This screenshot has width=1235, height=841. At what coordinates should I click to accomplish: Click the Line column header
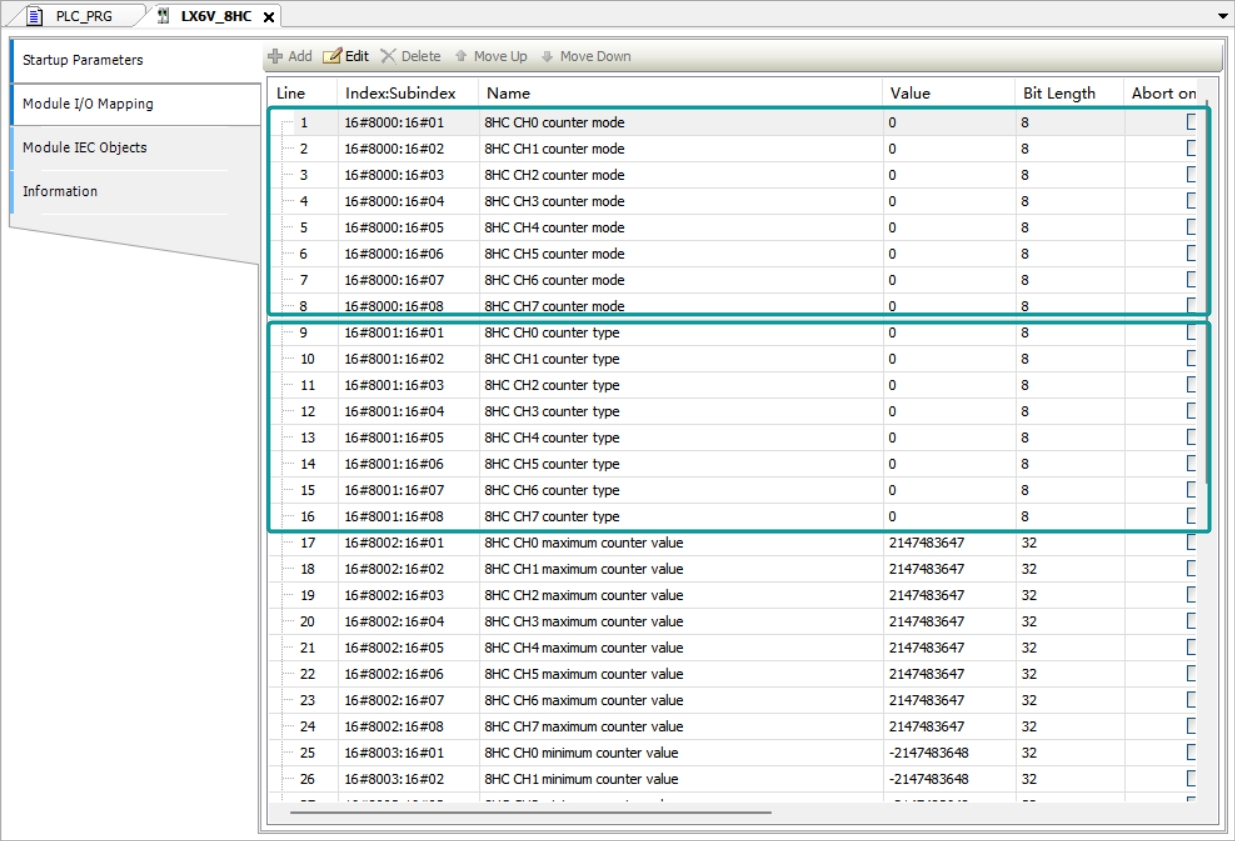(302, 93)
